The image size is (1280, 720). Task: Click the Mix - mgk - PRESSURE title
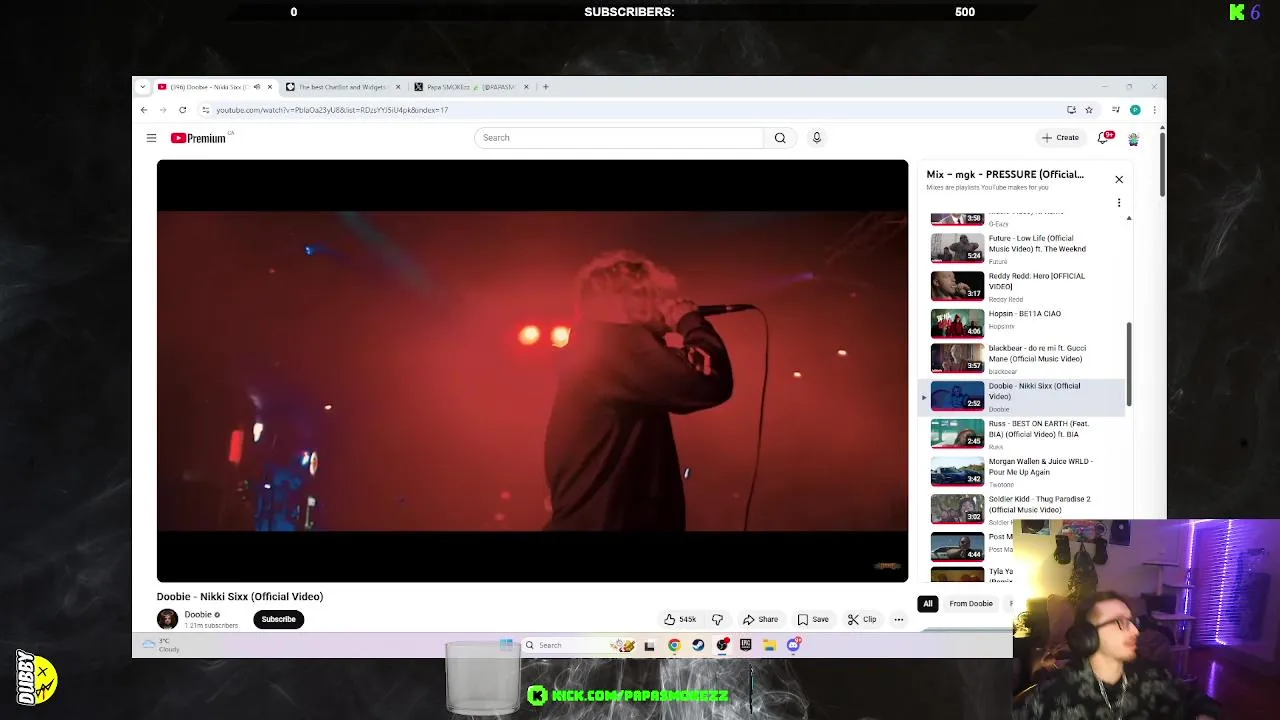click(1005, 174)
